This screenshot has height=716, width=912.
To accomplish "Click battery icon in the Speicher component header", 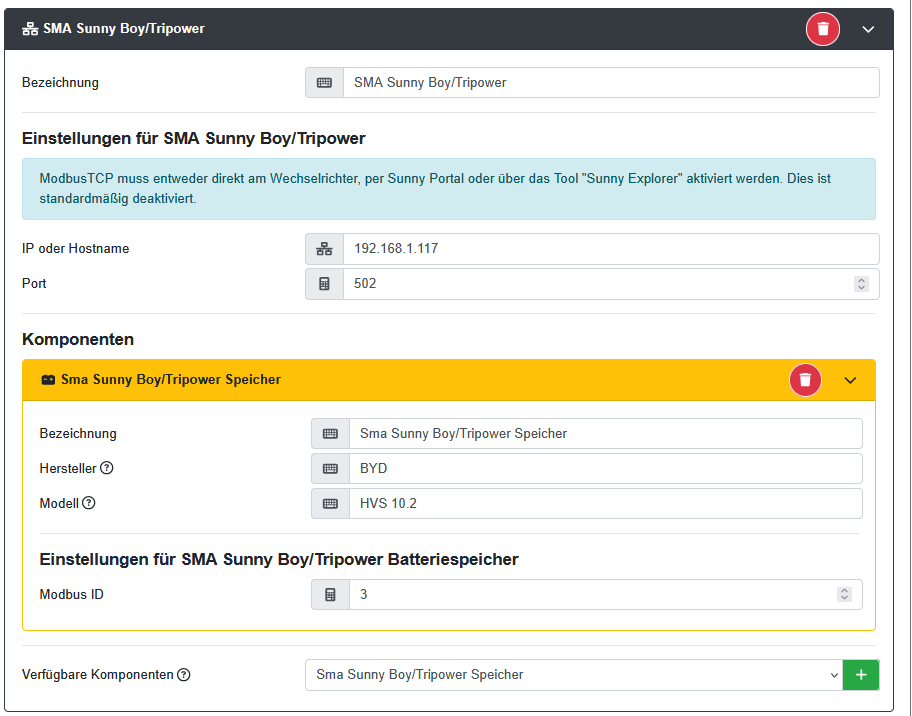I will (48, 380).
